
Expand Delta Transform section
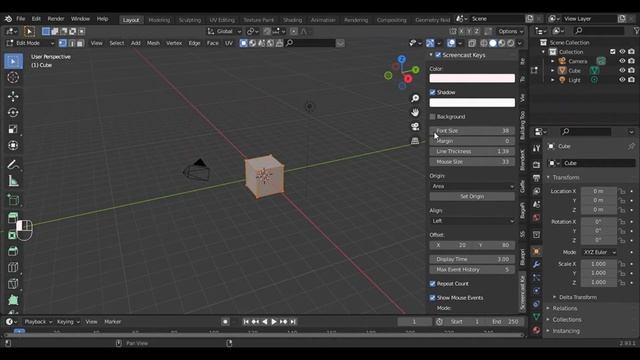click(578, 297)
